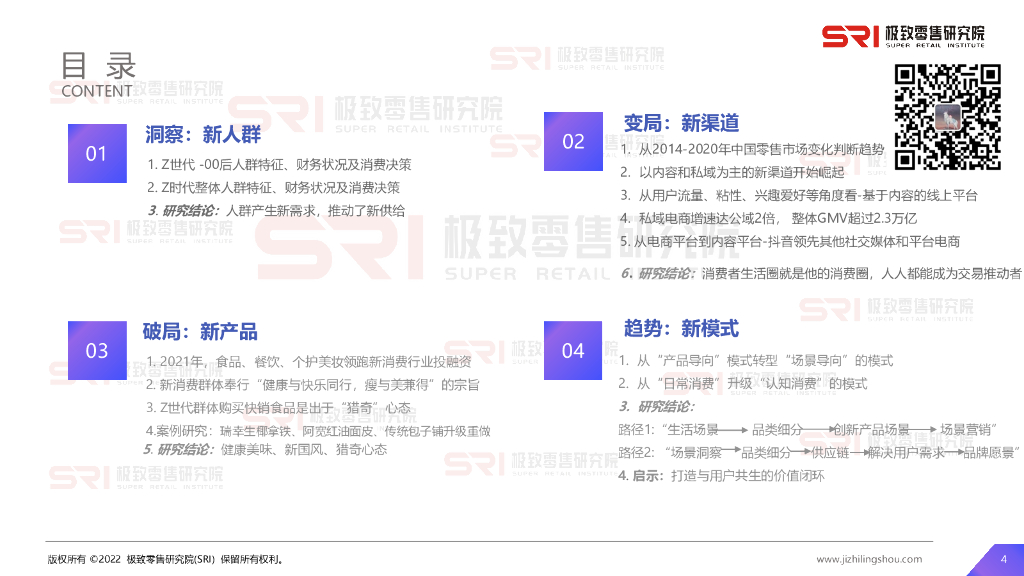Click line 新消费群体奉行“健康与快乐同行”
This screenshot has height=576, width=1024.
(x=312, y=385)
